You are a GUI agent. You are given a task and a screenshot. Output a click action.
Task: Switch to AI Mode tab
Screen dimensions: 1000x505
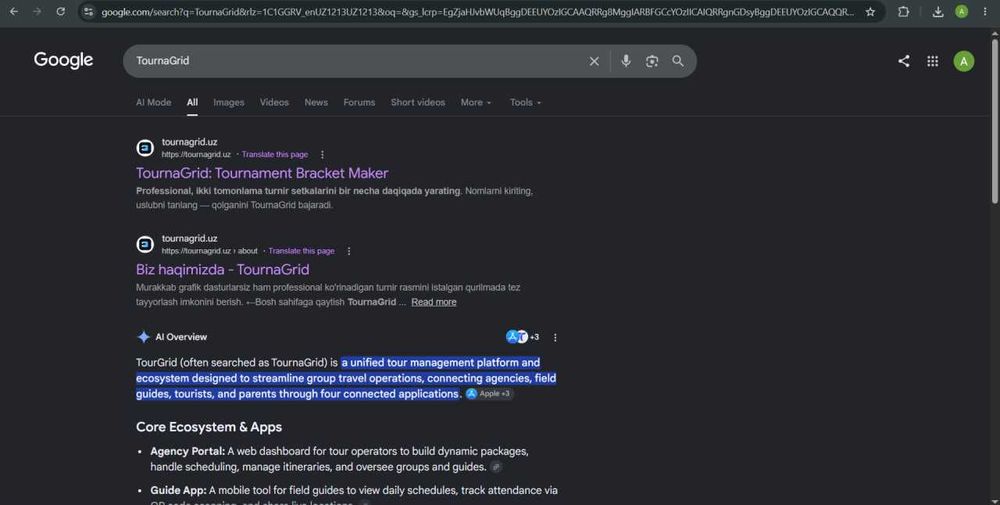153,102
